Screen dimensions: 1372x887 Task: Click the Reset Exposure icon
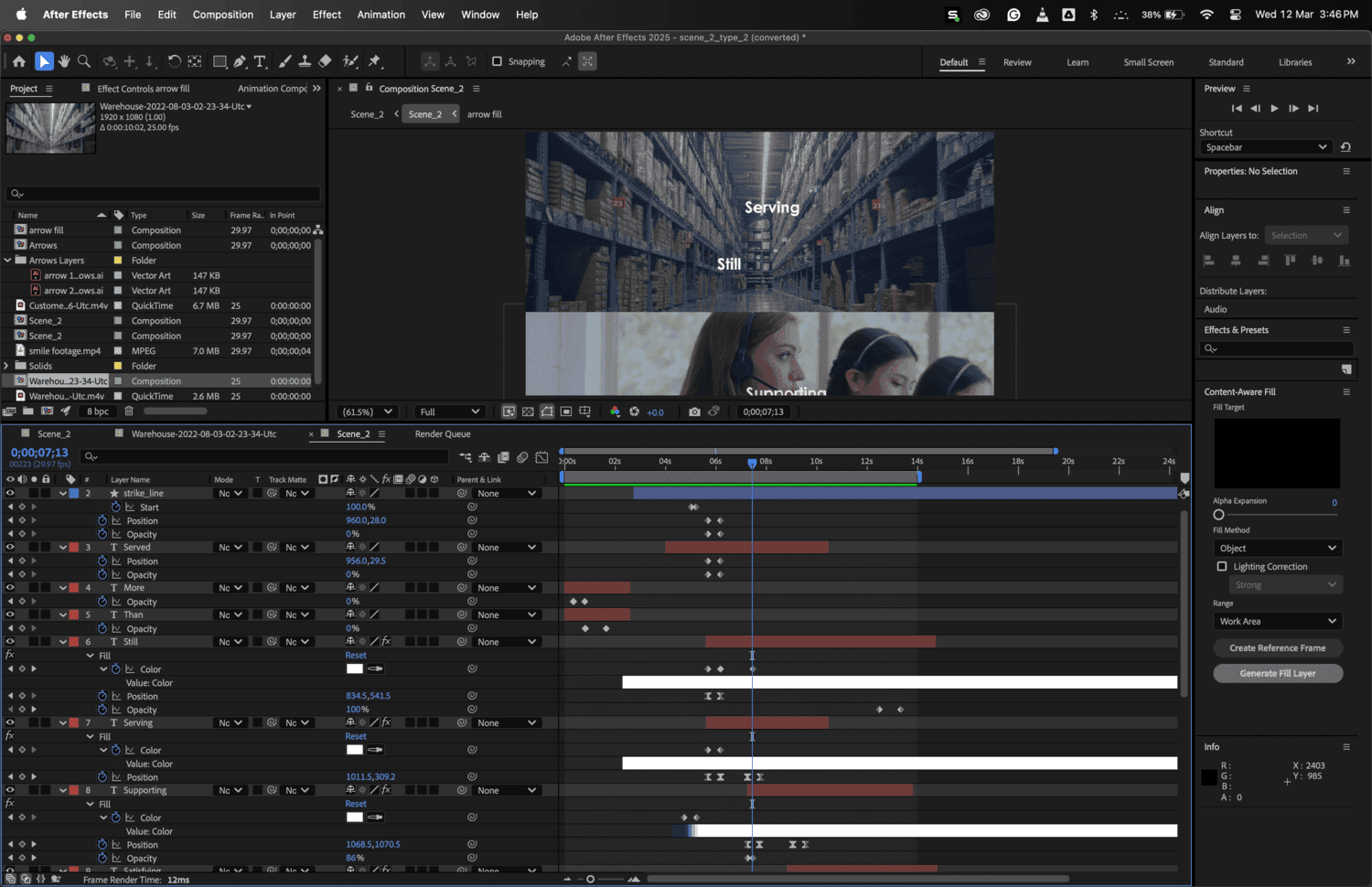(634, 411)
